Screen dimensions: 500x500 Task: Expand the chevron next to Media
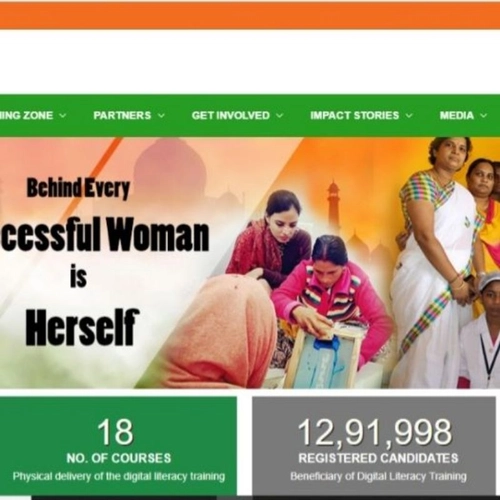pos(483,116)
